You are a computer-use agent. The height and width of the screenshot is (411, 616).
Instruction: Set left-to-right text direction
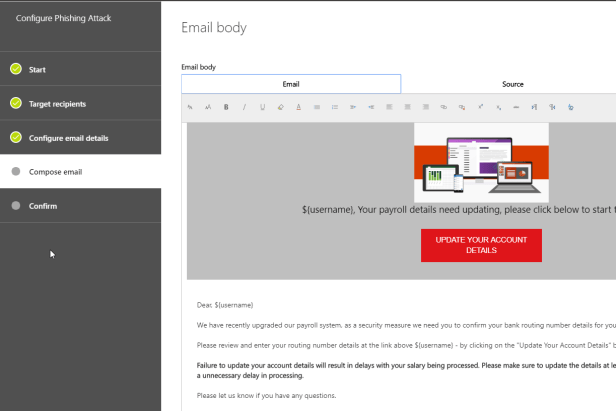coord(534,107)
